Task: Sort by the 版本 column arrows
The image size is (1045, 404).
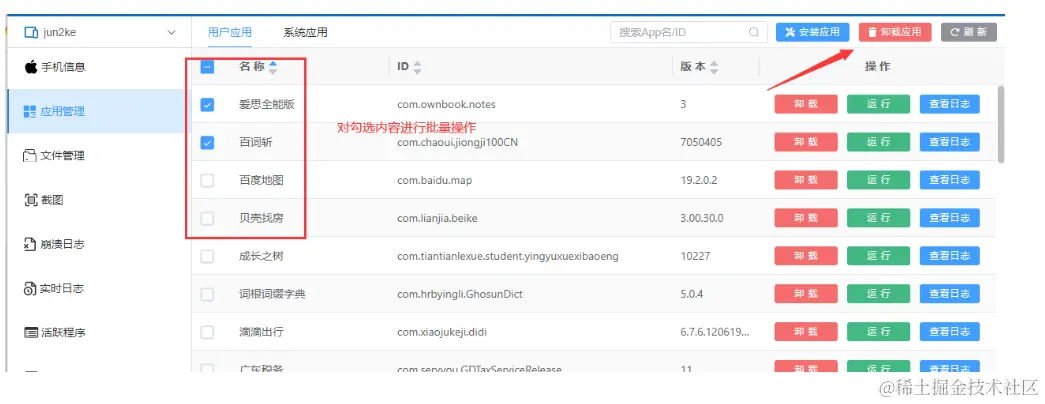Action: coord(714,67)
